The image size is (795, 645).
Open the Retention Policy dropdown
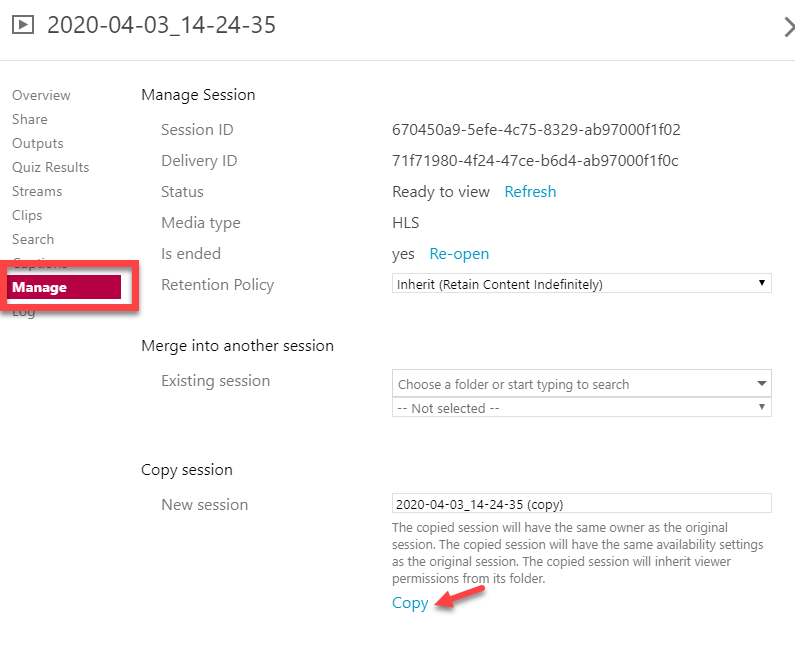click(x=582, y=284)
